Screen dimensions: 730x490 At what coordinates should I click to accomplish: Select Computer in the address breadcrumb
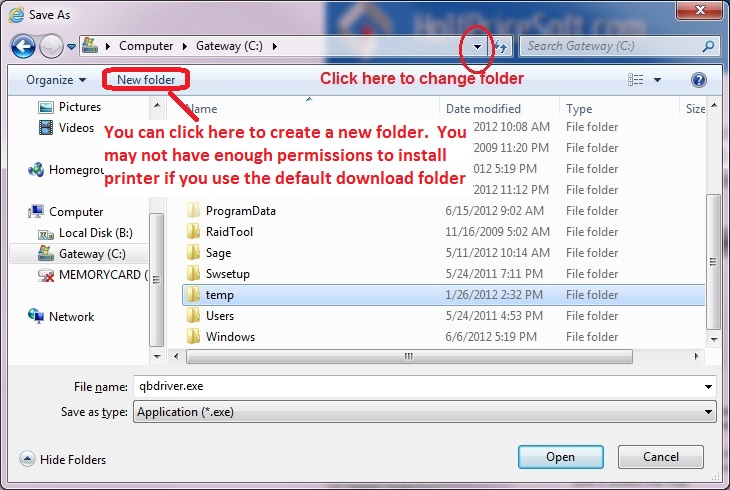[146, 46]
